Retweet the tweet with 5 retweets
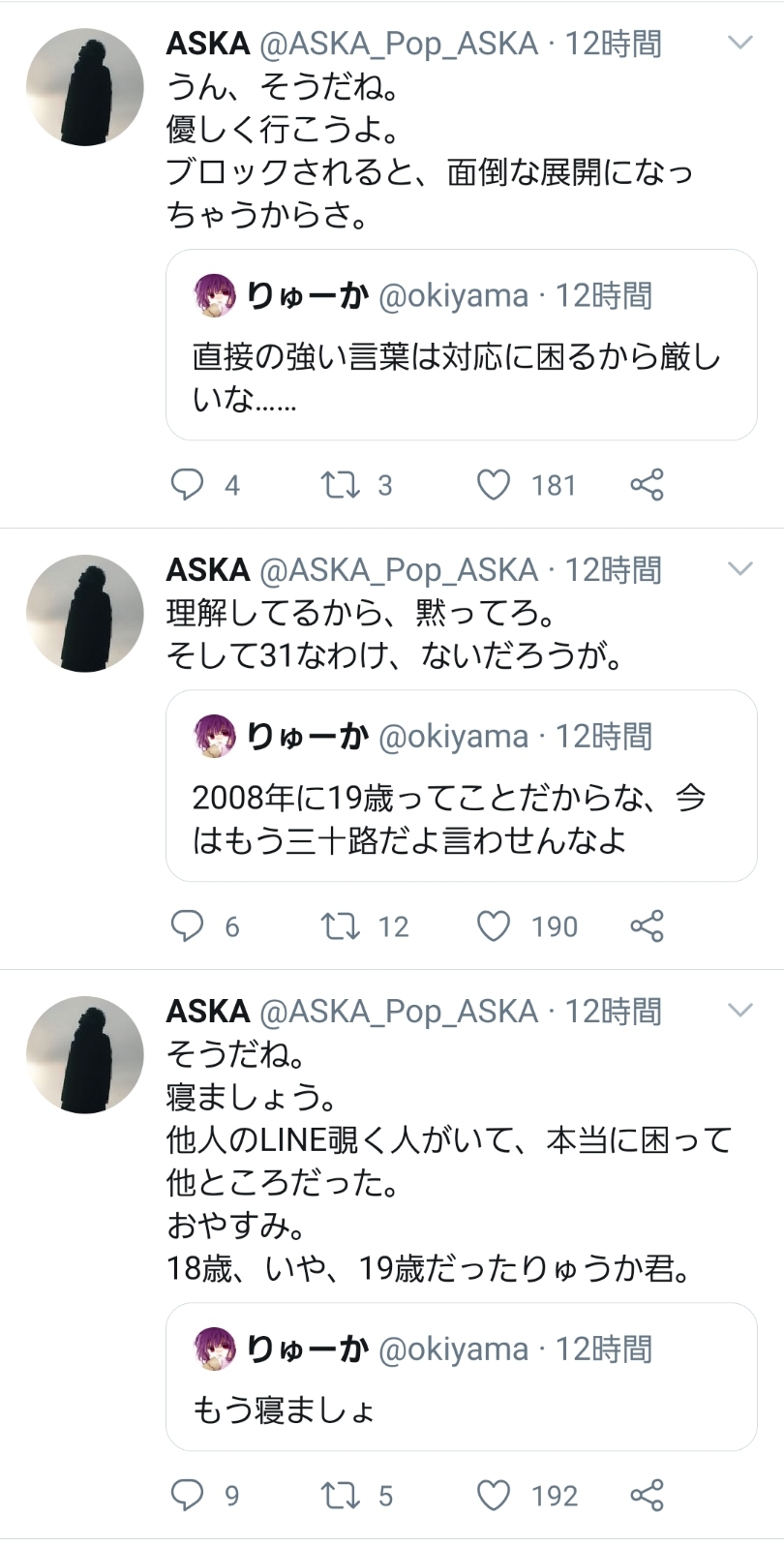Image resolution: width=784 pixels, height=1546 pixels. [x=340, y=1495]
